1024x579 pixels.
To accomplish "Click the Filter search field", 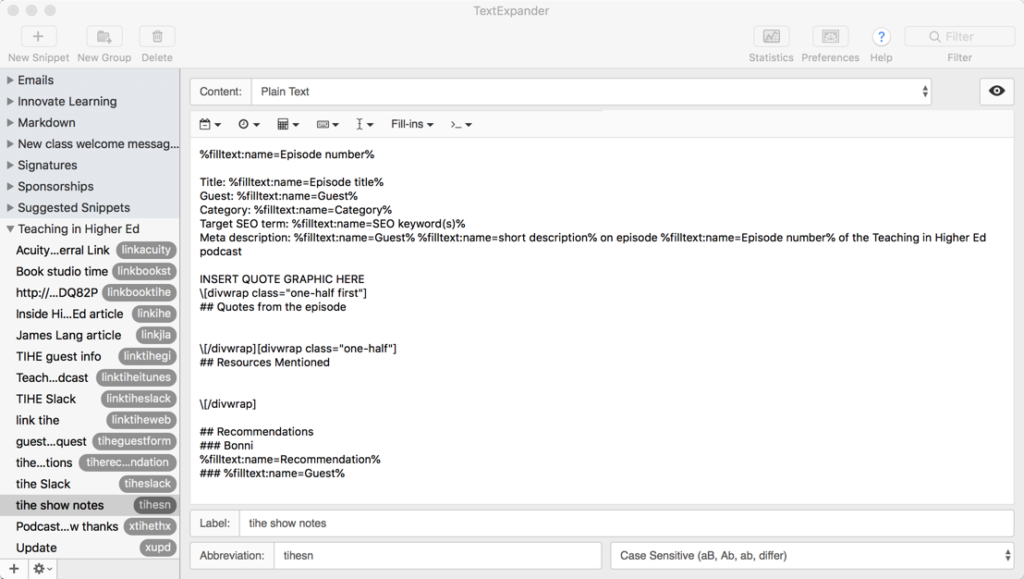I will 959,37.
